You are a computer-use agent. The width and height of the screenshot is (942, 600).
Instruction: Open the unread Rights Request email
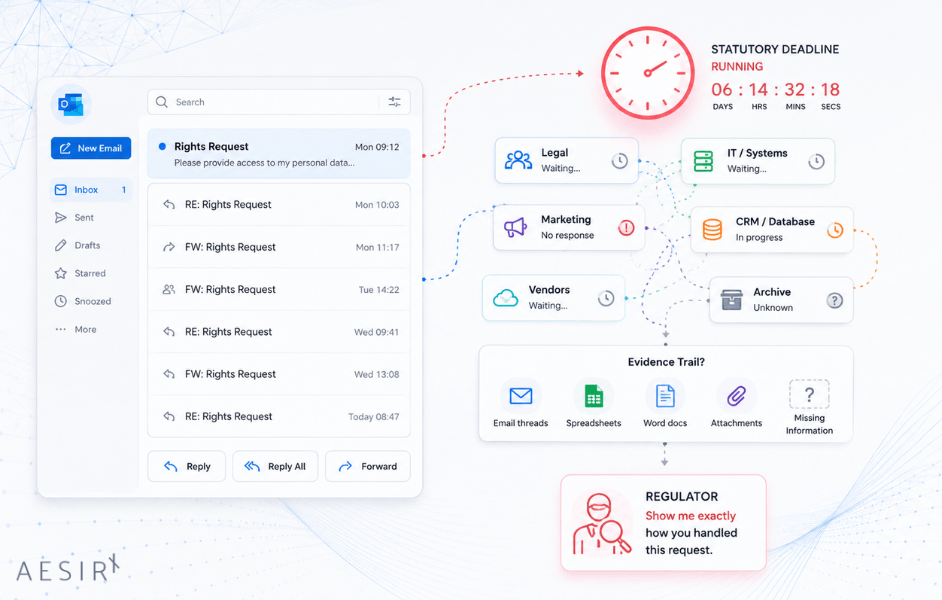point(279,154)
